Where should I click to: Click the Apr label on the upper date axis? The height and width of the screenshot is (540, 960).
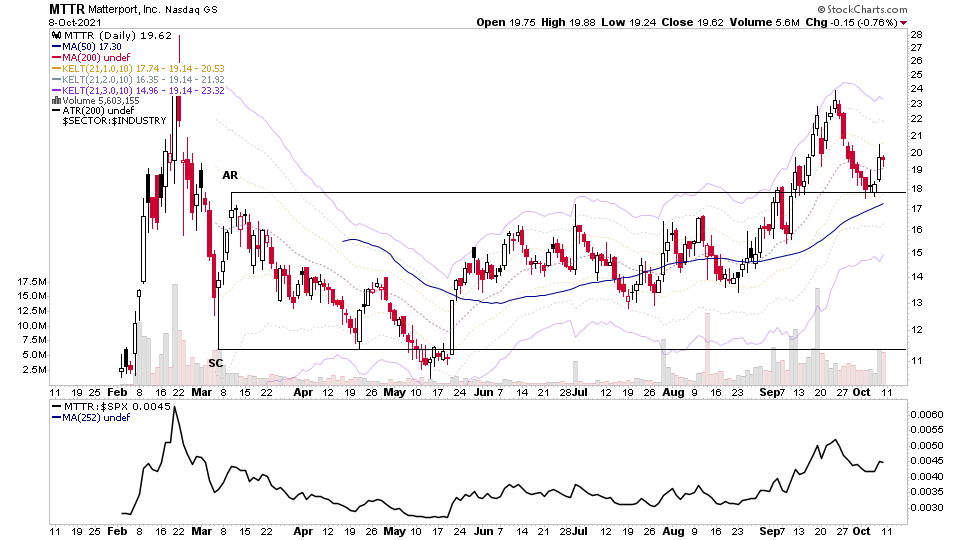[x=303, y=392]
